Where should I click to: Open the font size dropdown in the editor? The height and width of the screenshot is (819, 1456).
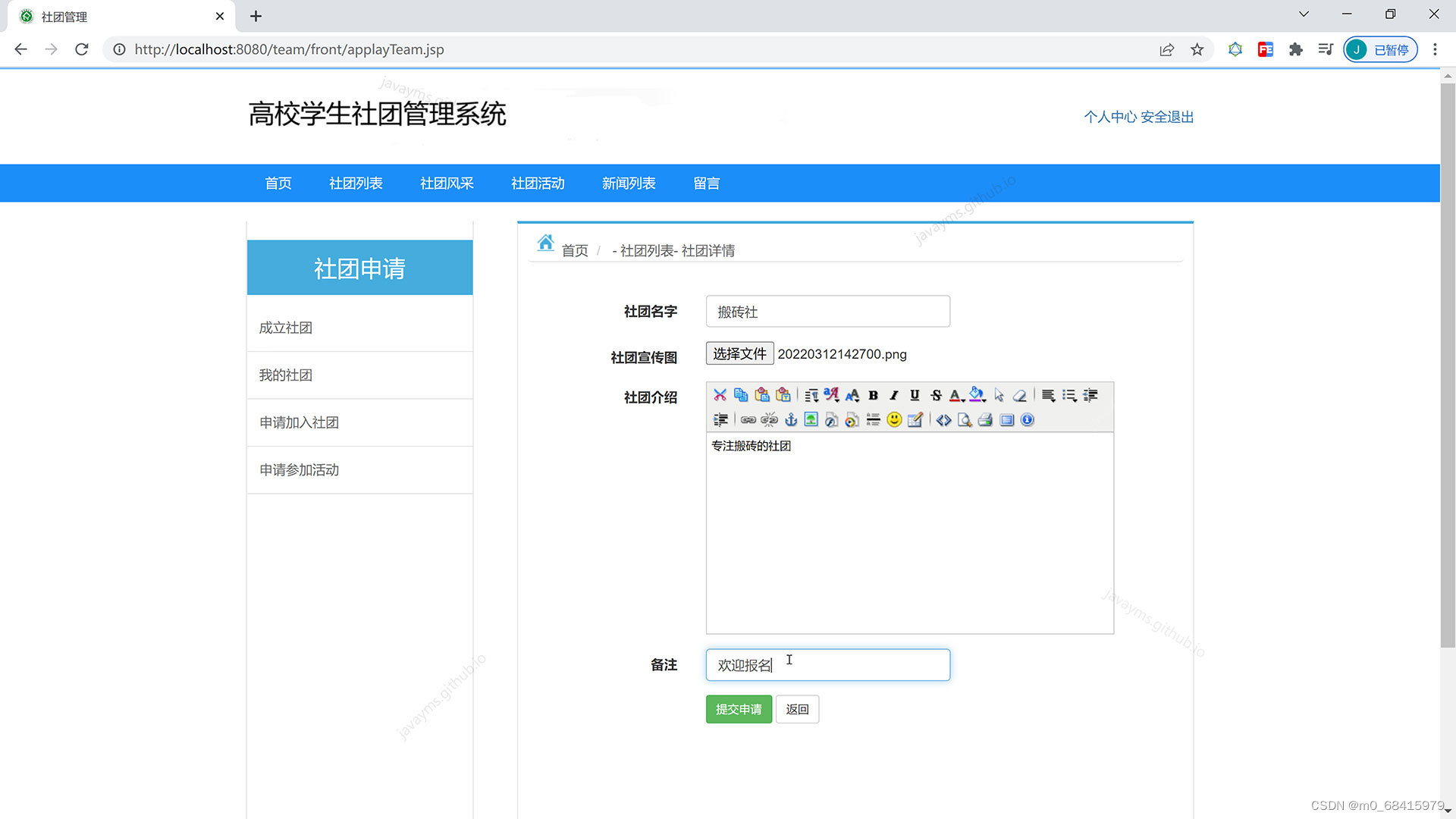coord(852,395)
